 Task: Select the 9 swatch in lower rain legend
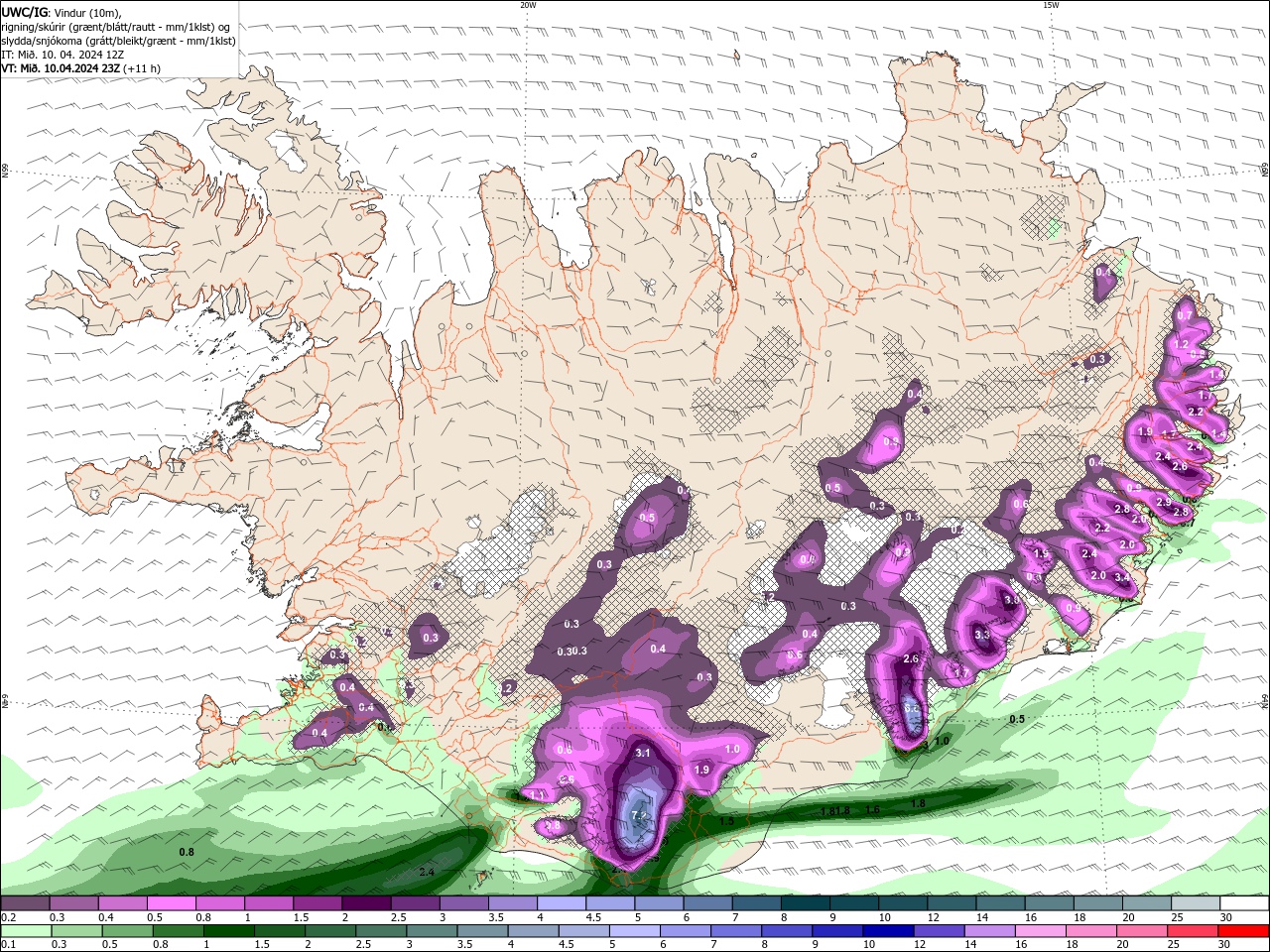click(837, 931)
